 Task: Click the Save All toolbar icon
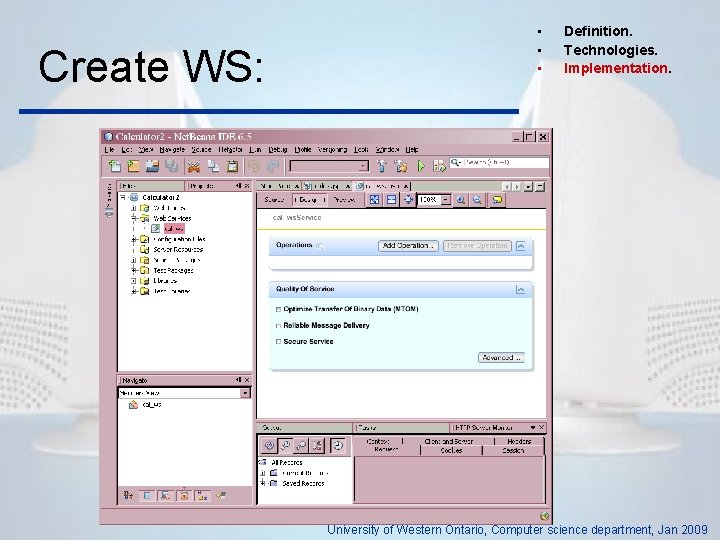[171, 166]
